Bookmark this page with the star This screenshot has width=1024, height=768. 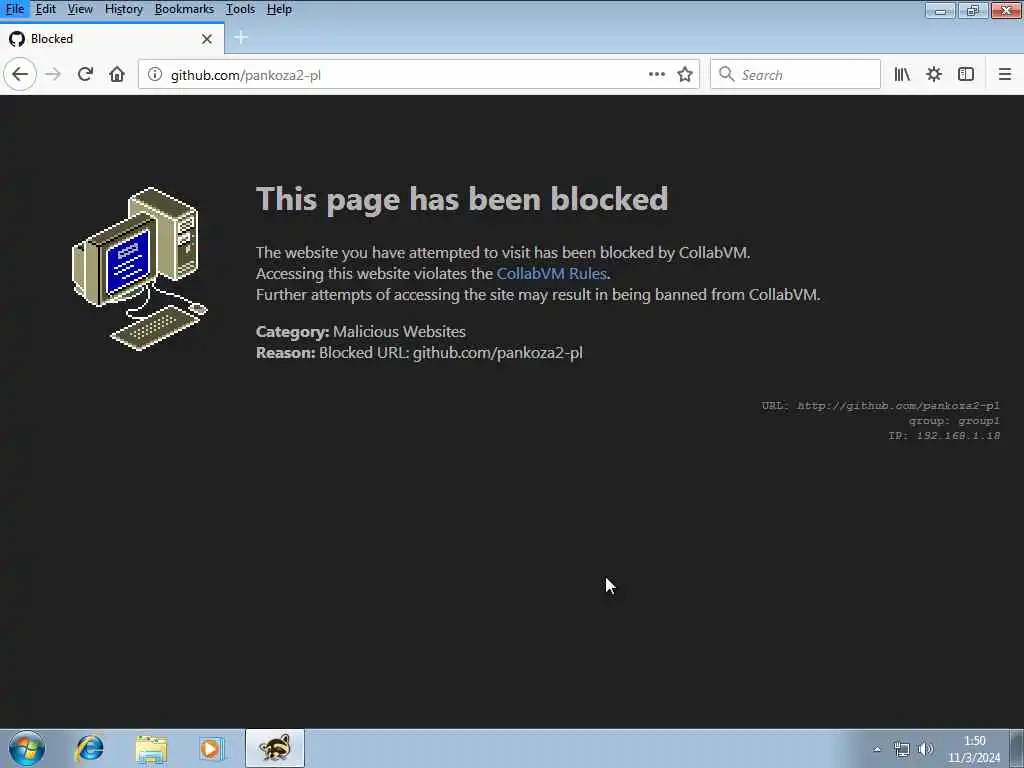[684, 74]
